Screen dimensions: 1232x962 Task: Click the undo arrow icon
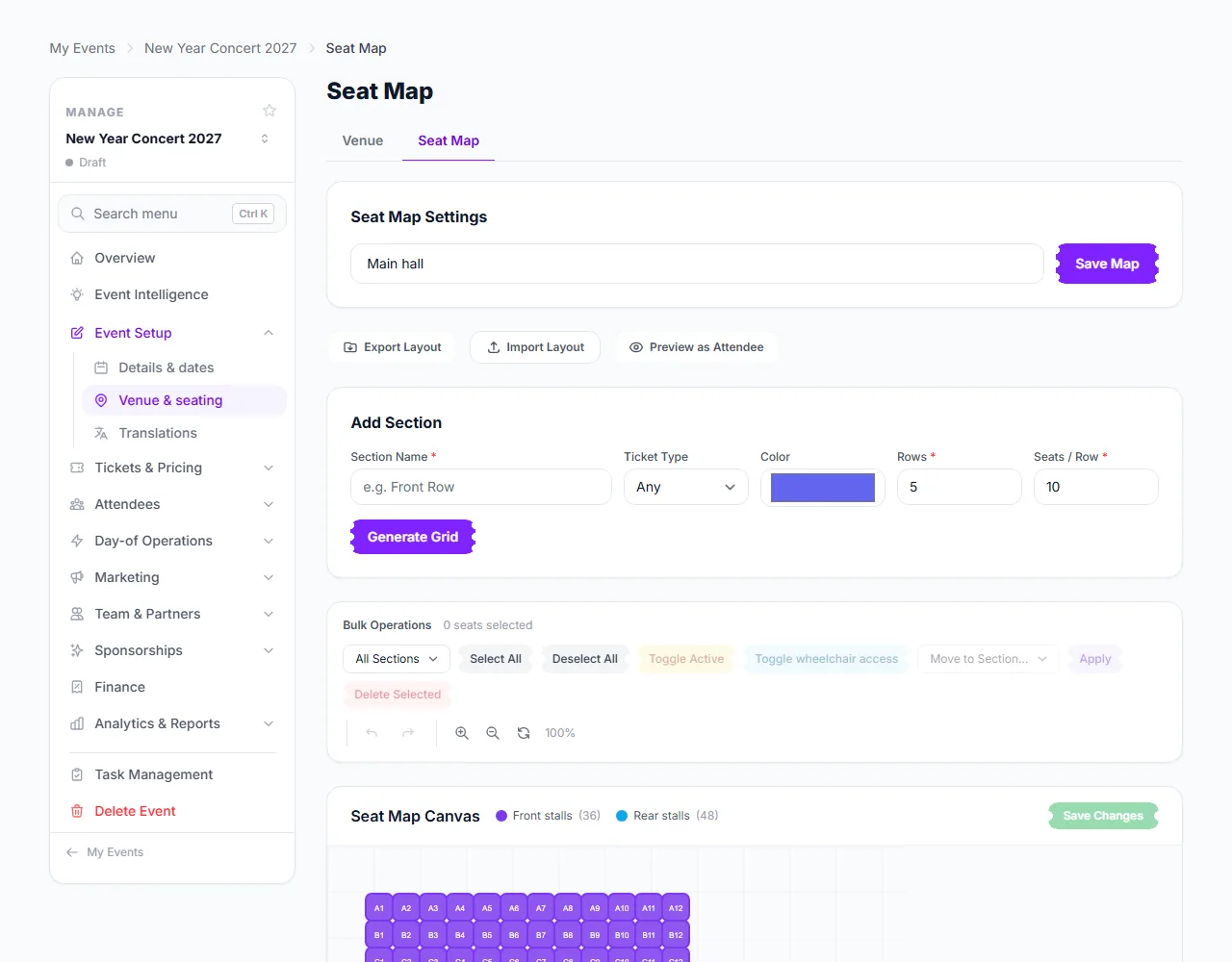[x=372, y=733]
